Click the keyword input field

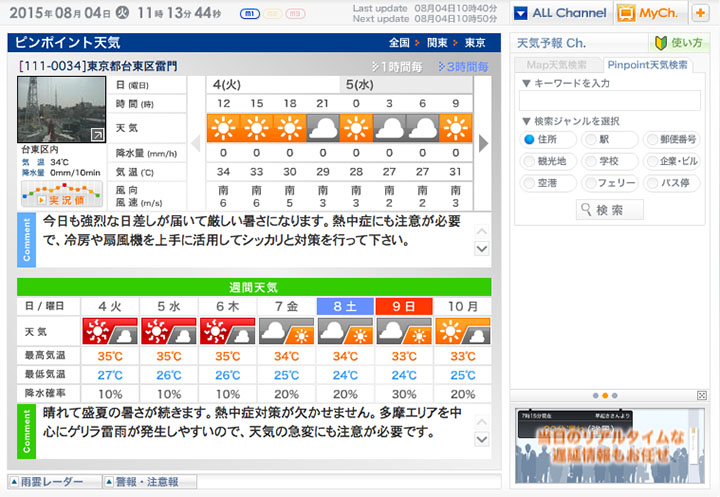coord(609,100)
